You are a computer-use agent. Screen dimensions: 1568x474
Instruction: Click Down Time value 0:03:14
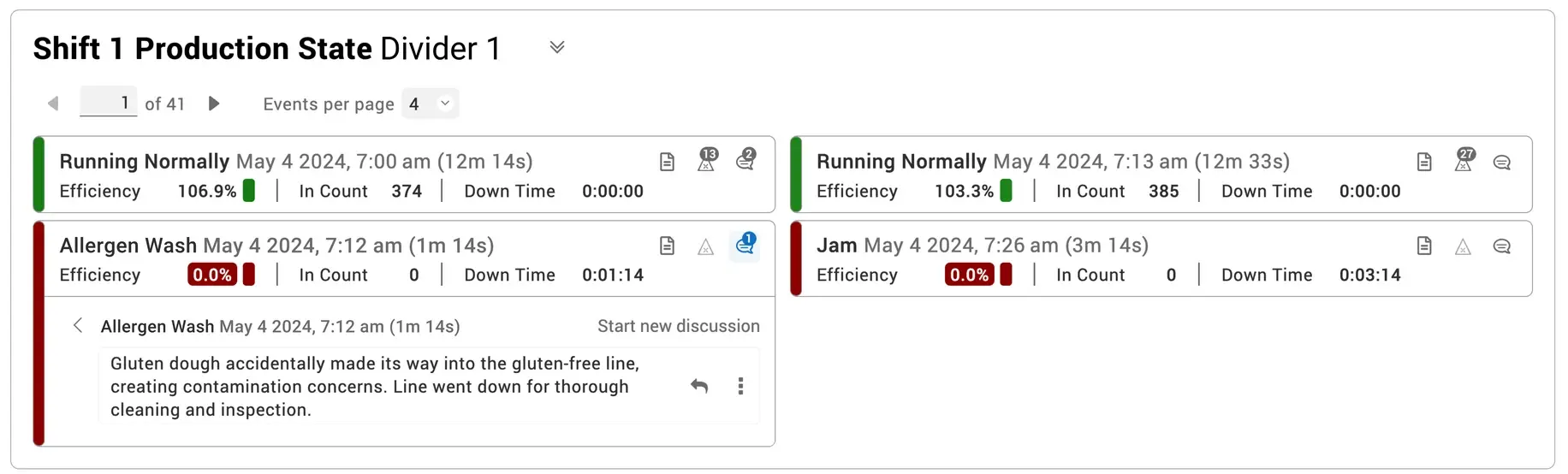(x=1370, y=275)
